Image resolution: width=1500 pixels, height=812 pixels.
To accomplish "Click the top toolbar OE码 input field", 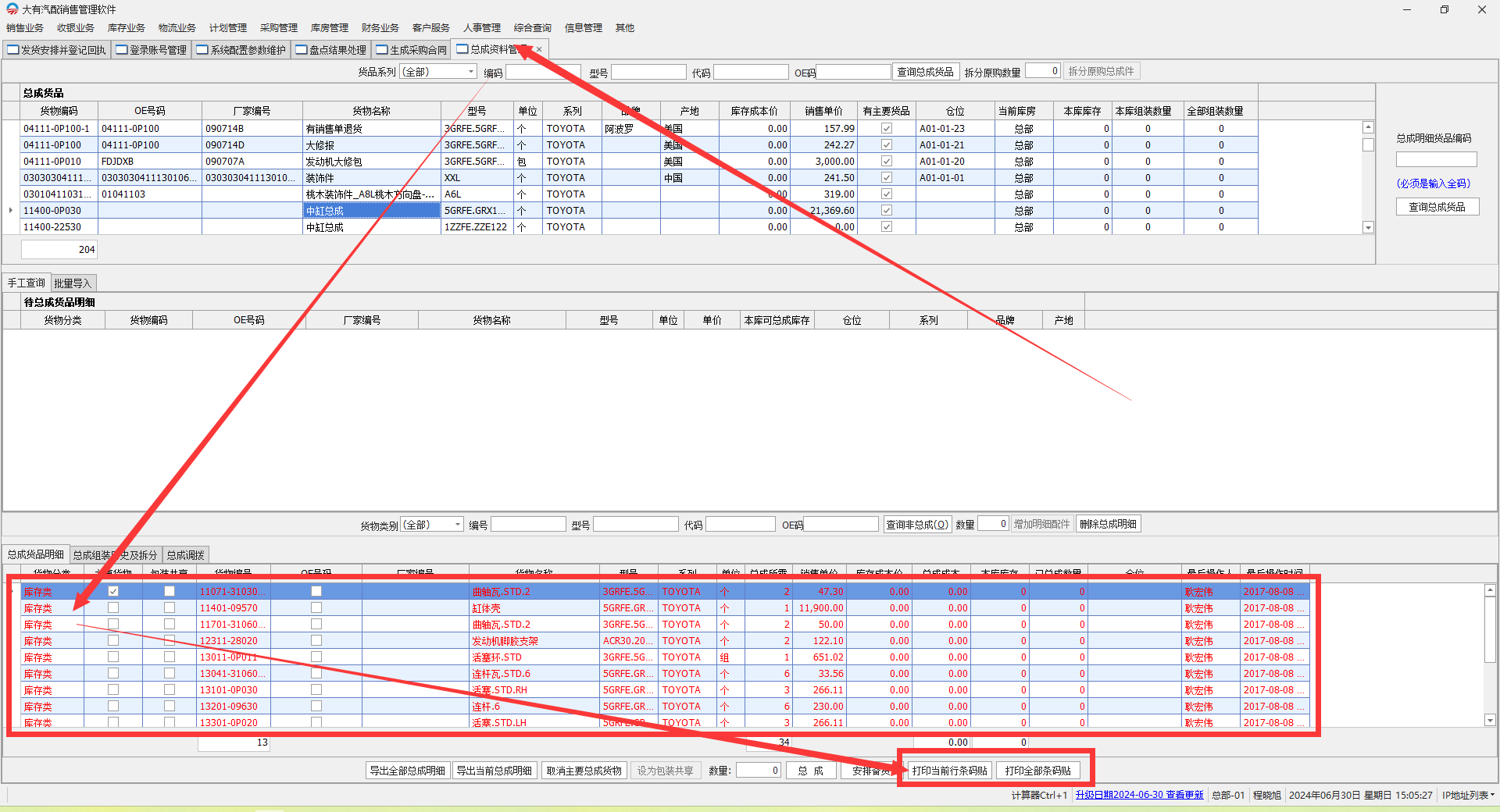I will (x=853, y=72).
